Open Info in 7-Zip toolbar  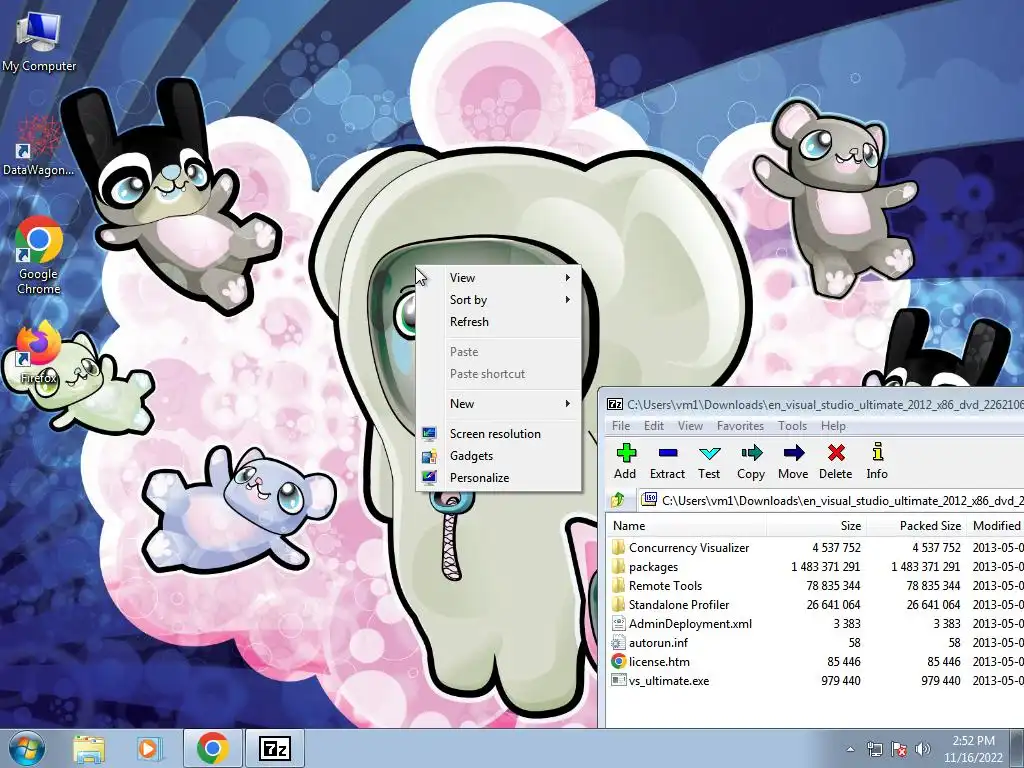coord(877,461)
